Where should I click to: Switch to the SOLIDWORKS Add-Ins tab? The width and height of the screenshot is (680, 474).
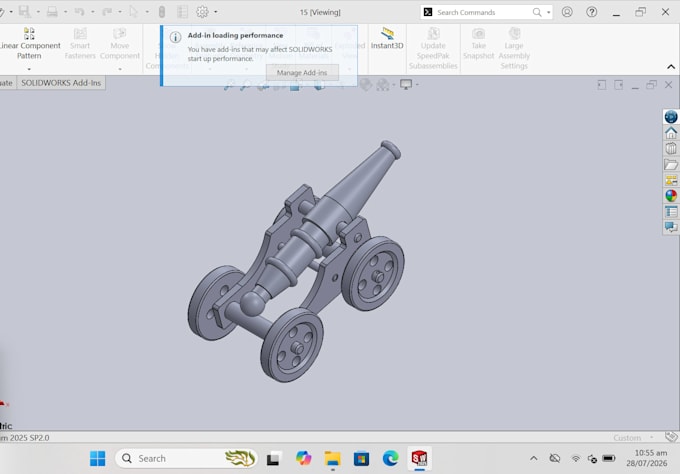61,83
